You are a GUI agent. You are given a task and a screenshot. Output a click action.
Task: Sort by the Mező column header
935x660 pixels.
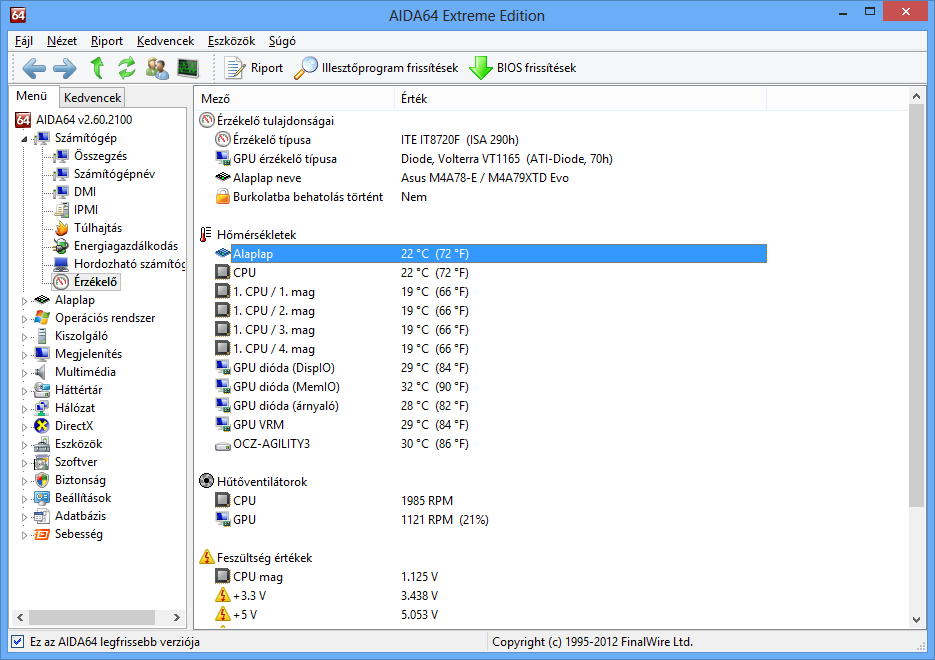[295, 99]
